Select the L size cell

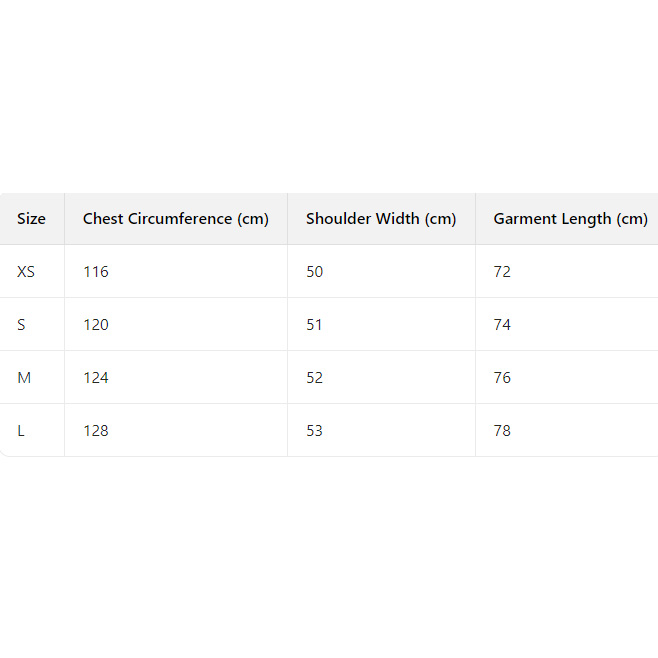[21, 431]
